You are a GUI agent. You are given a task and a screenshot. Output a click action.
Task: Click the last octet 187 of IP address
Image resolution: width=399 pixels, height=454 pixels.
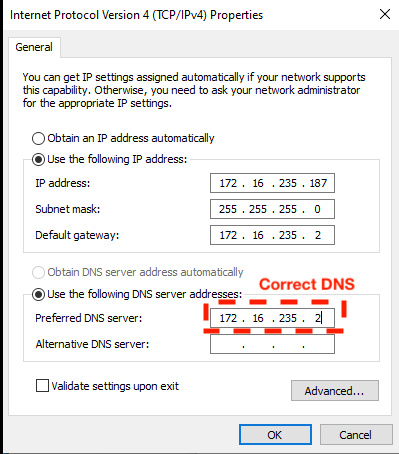(x=318, y=183)
